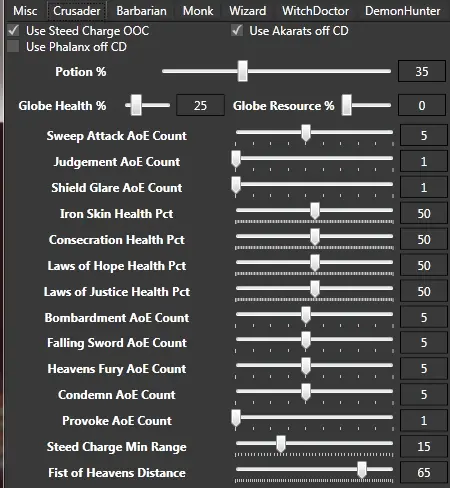Click the Globe Resource % slider thumb
The height and width of the screenshot is (488, 450).
click(347, 105)
